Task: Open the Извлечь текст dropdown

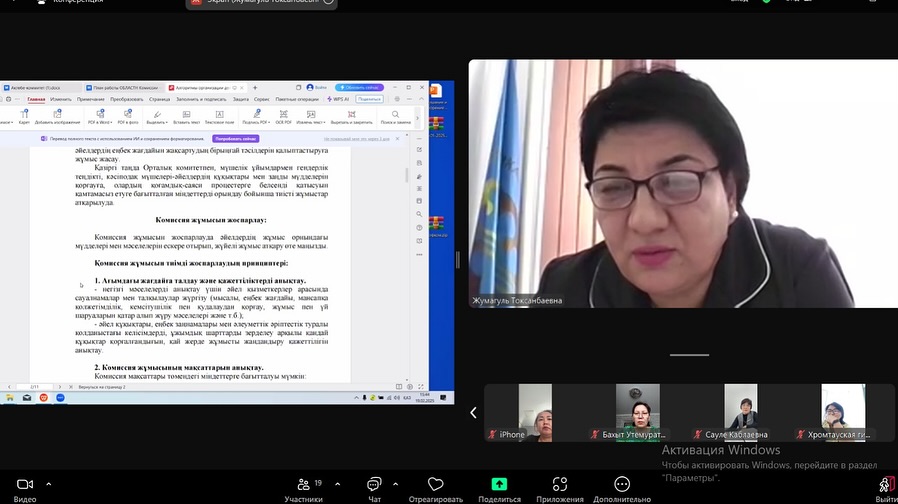Action: click(x=311, y=117)
